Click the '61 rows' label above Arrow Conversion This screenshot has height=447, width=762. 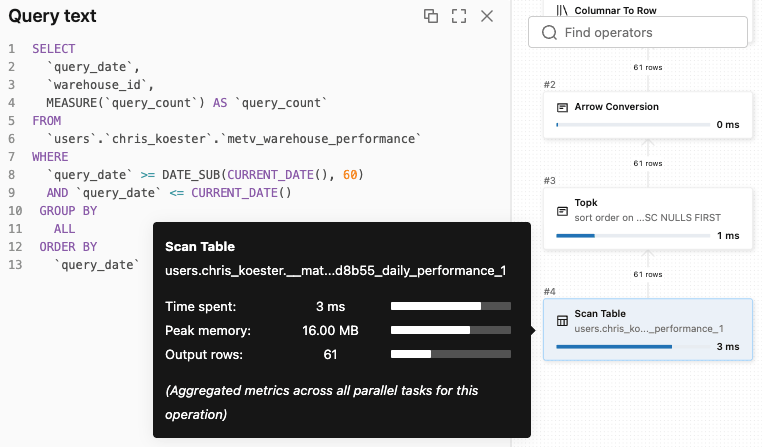click(x=647, y=68)
